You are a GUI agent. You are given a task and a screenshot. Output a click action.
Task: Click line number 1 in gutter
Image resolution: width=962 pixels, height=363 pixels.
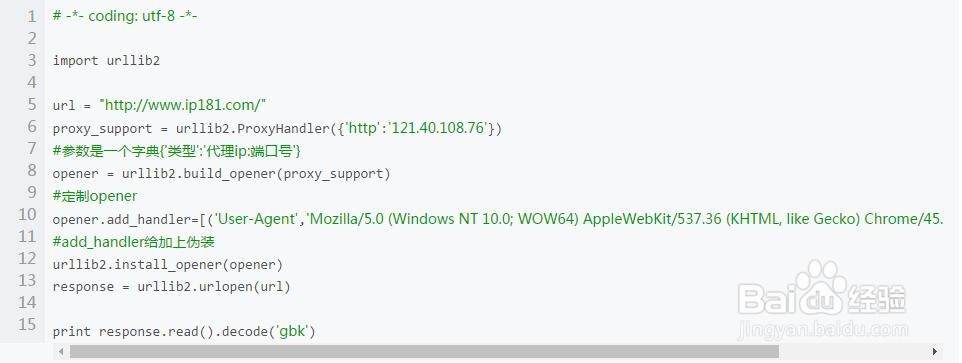pos(31,17)
